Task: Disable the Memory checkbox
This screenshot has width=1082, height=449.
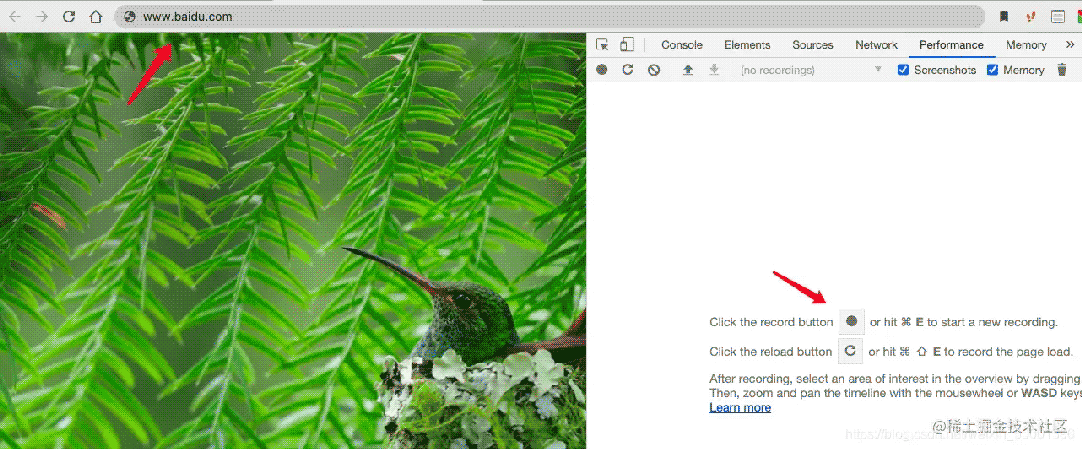Action: pos(992,70)
